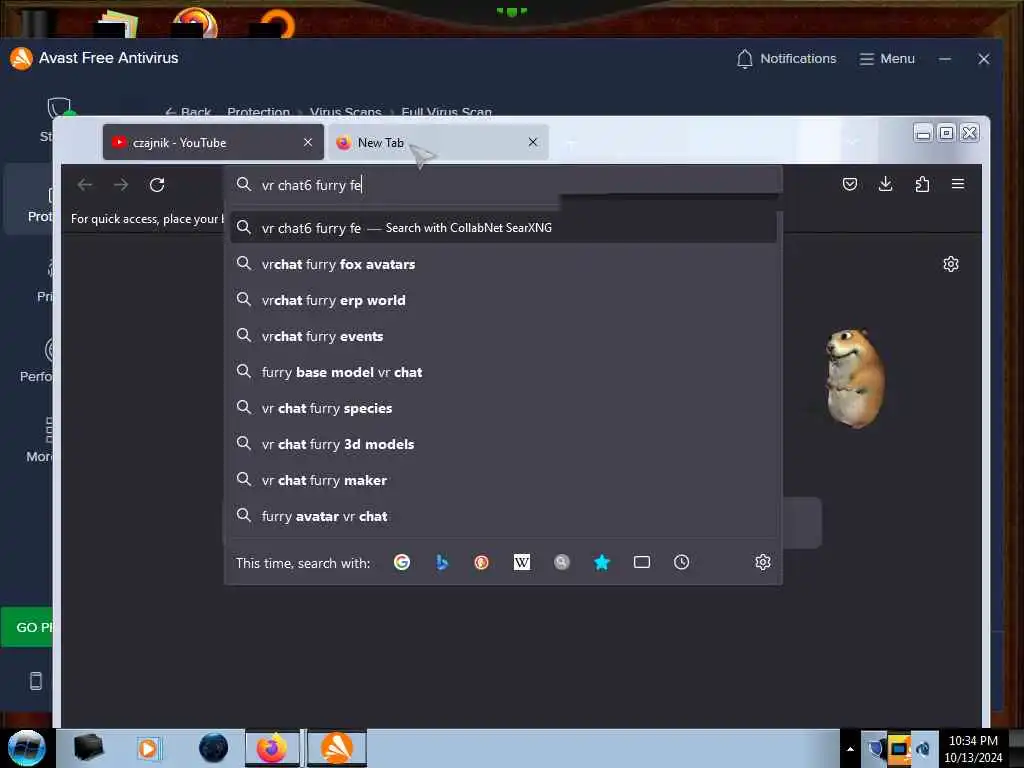Minimize the Firefox window
This screenshot has height=768, width=1024.
[923, 133]
